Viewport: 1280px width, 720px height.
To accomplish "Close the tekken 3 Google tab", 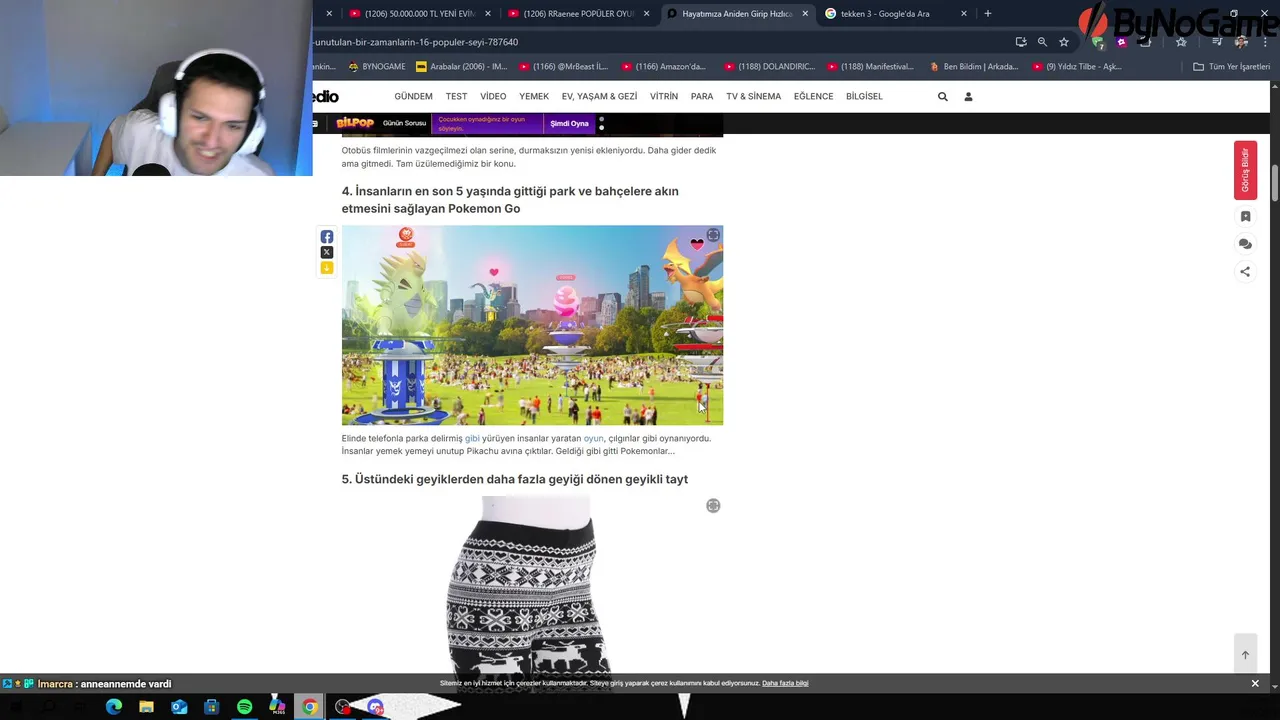I will tap(964, 14).
